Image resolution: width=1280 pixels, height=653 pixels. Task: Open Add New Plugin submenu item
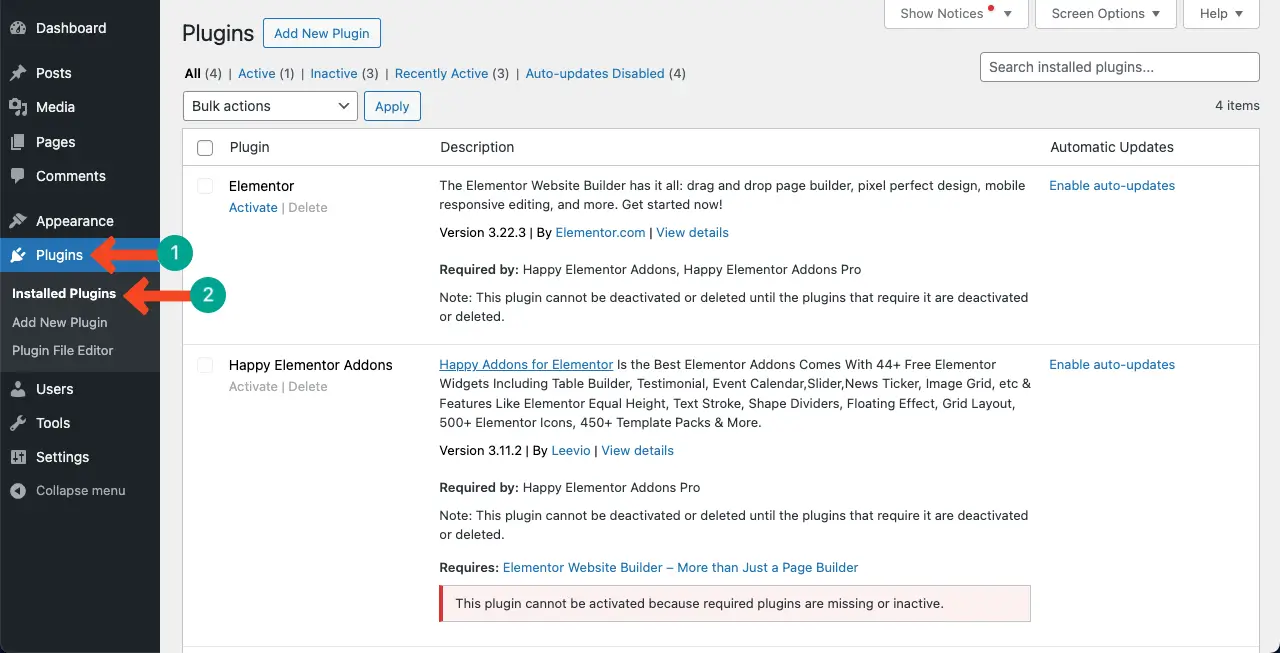coord(60,322)
